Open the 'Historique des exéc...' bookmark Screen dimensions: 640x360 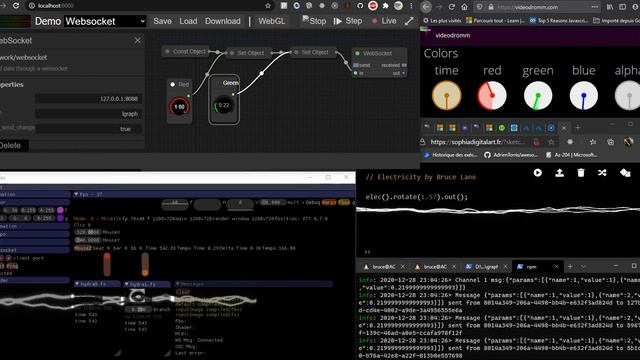click(450, 155)
